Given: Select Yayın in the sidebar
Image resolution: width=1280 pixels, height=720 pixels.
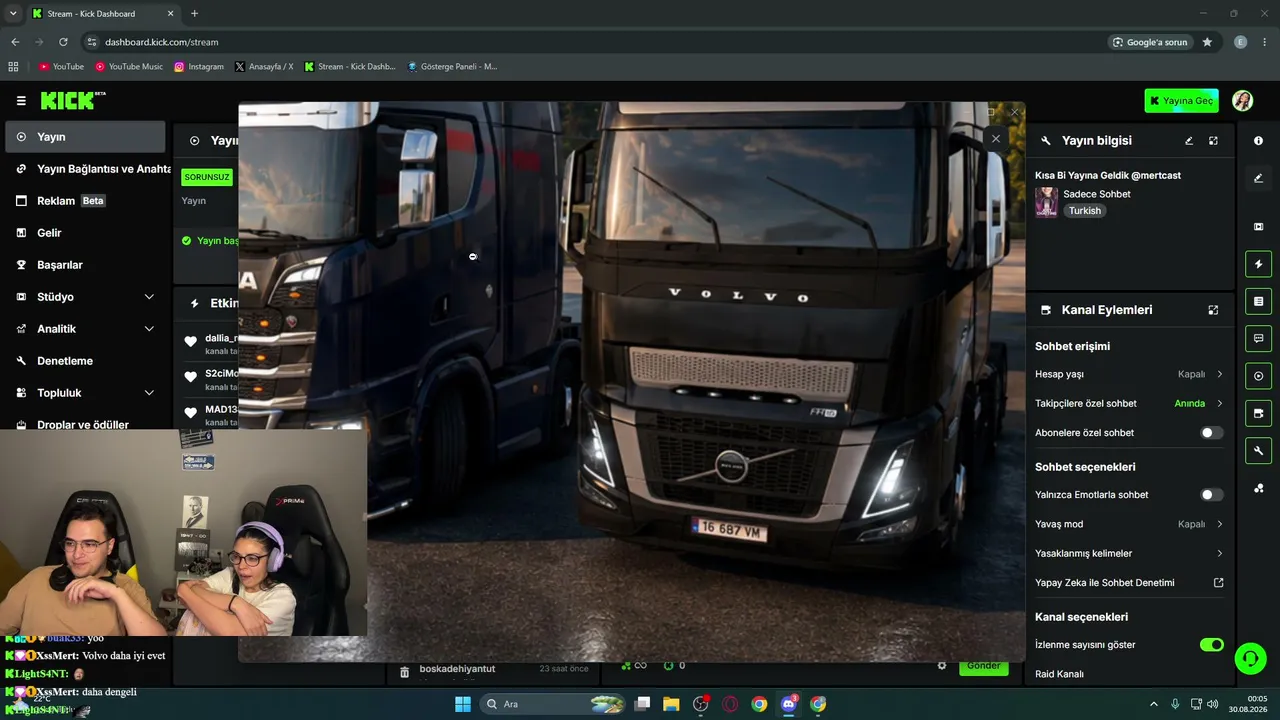Looking at the screenshot, I should [x=85, y=137].
